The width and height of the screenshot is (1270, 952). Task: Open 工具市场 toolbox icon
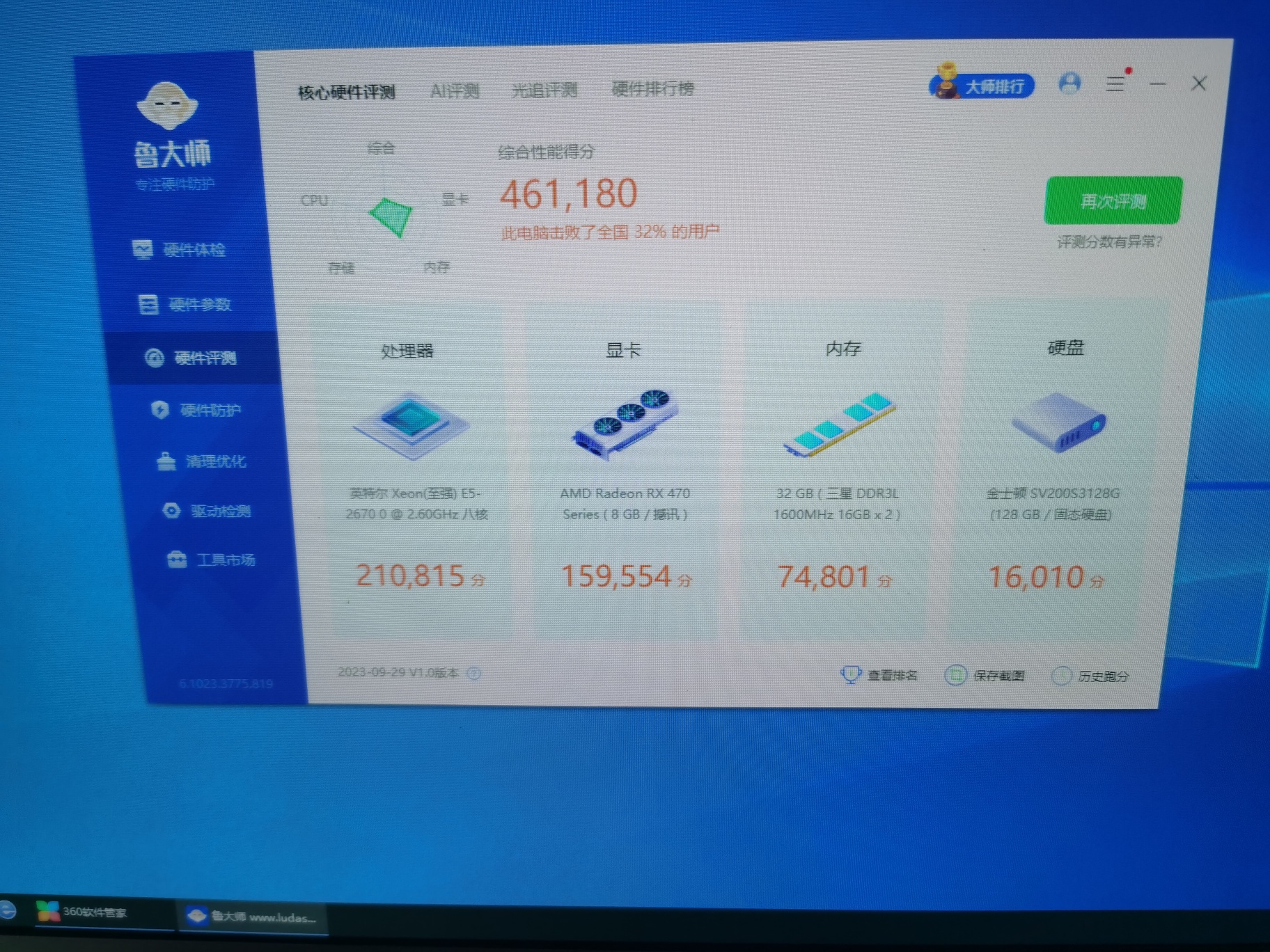point(177,560)
